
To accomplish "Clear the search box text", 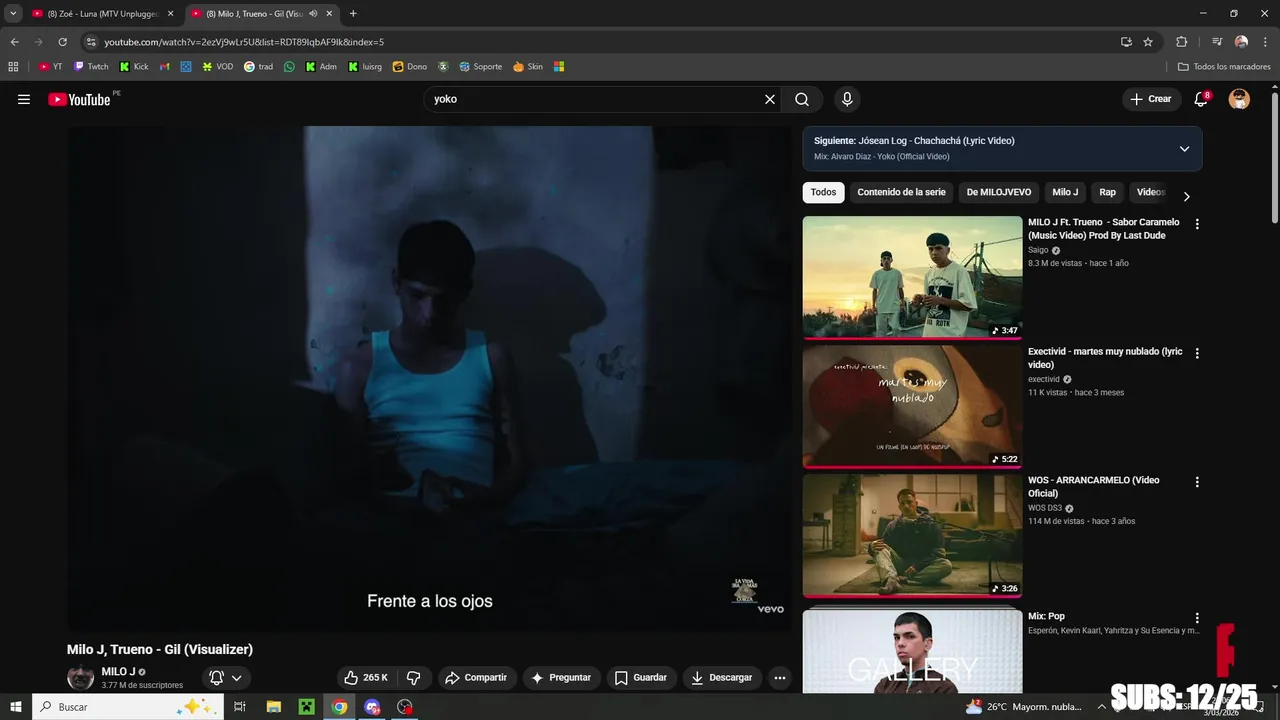I will [x=770, y=99].
